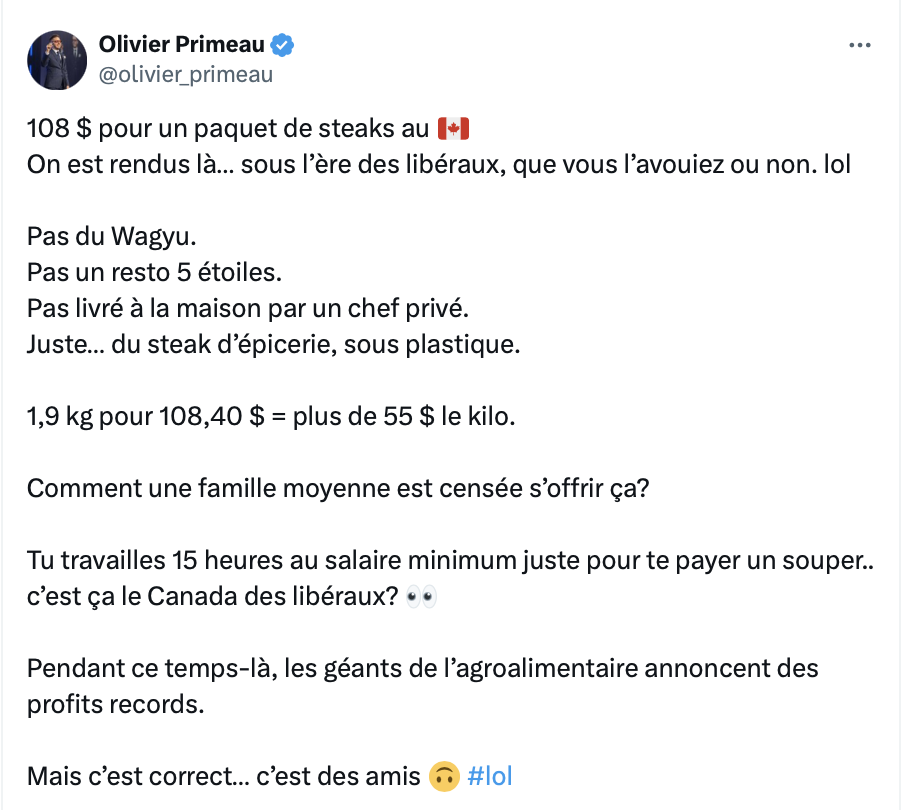Click the 'Mais c'est correct' closing text
904x810 pixels.
[224, 777]
